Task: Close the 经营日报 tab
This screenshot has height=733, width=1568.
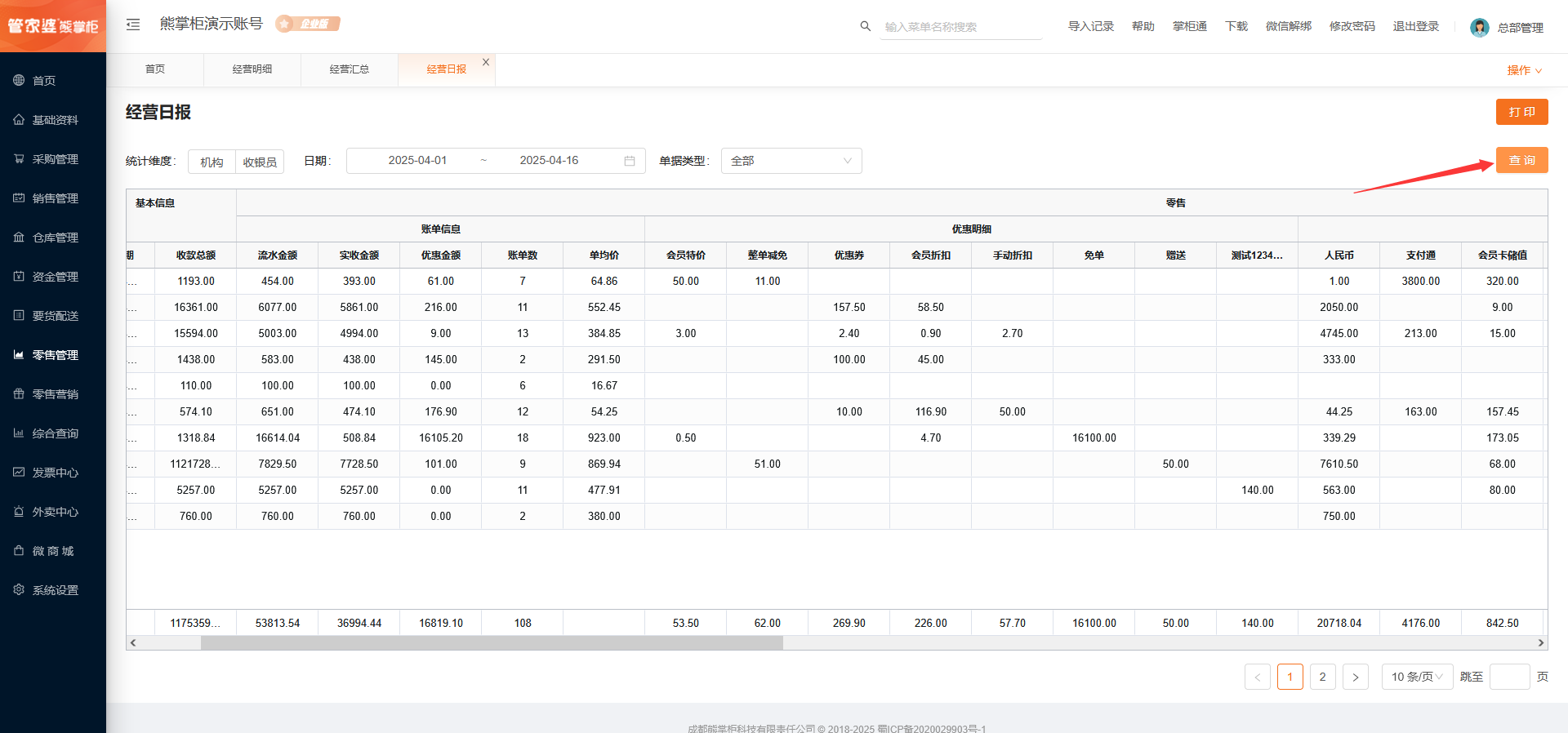Action: point(486,62)
